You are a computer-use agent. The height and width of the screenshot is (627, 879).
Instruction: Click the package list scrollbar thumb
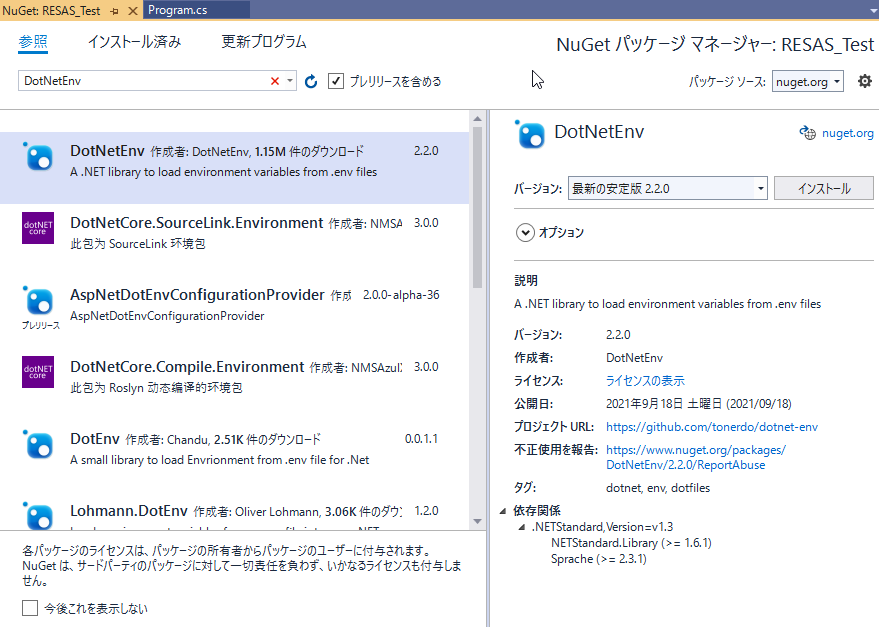pos(477,208)
